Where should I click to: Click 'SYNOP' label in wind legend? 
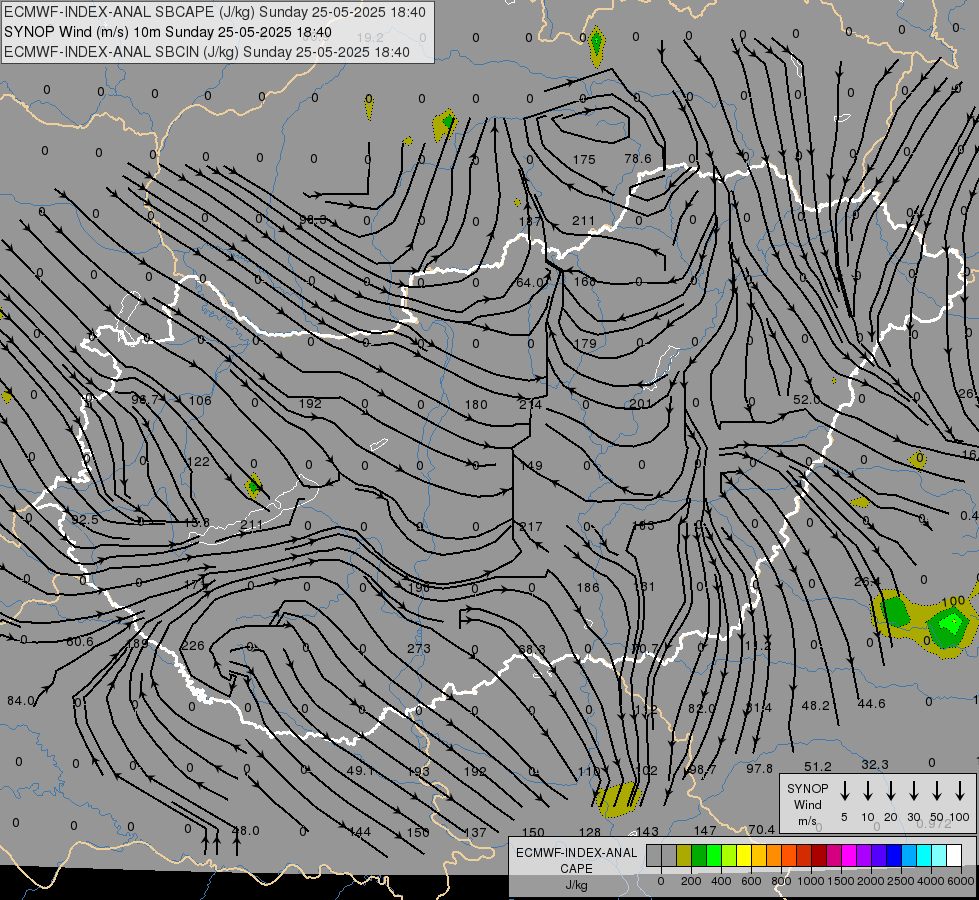pyautogui.click(x=807, y=789)
